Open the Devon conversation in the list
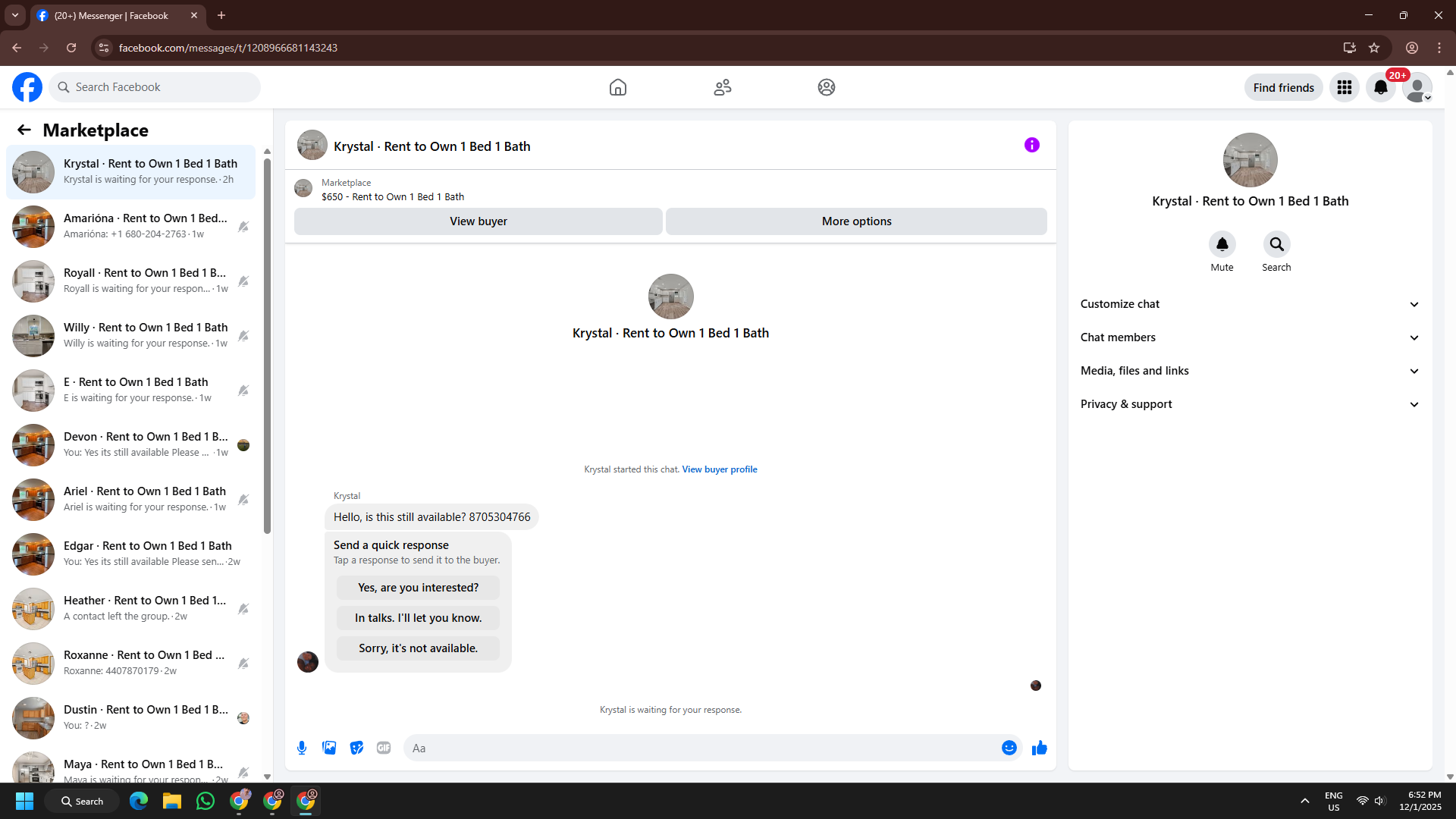The width and height of the screenshot is (1456, 819). click(130, 445)
